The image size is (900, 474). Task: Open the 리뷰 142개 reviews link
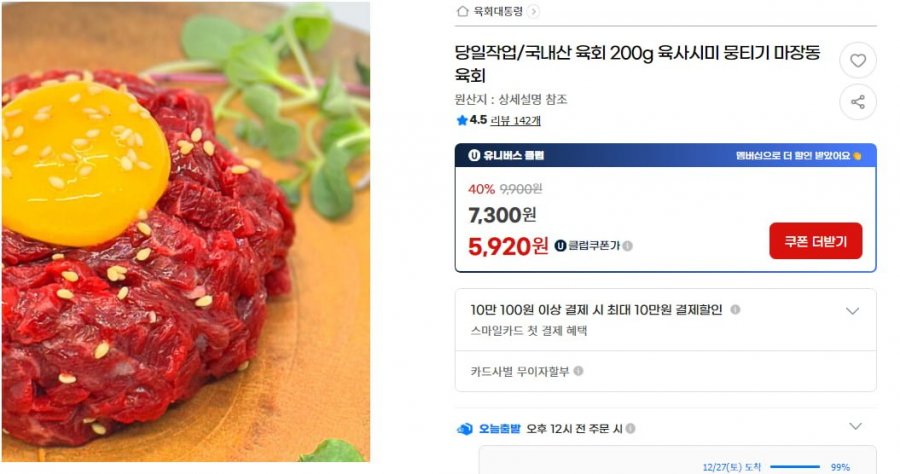515,120
